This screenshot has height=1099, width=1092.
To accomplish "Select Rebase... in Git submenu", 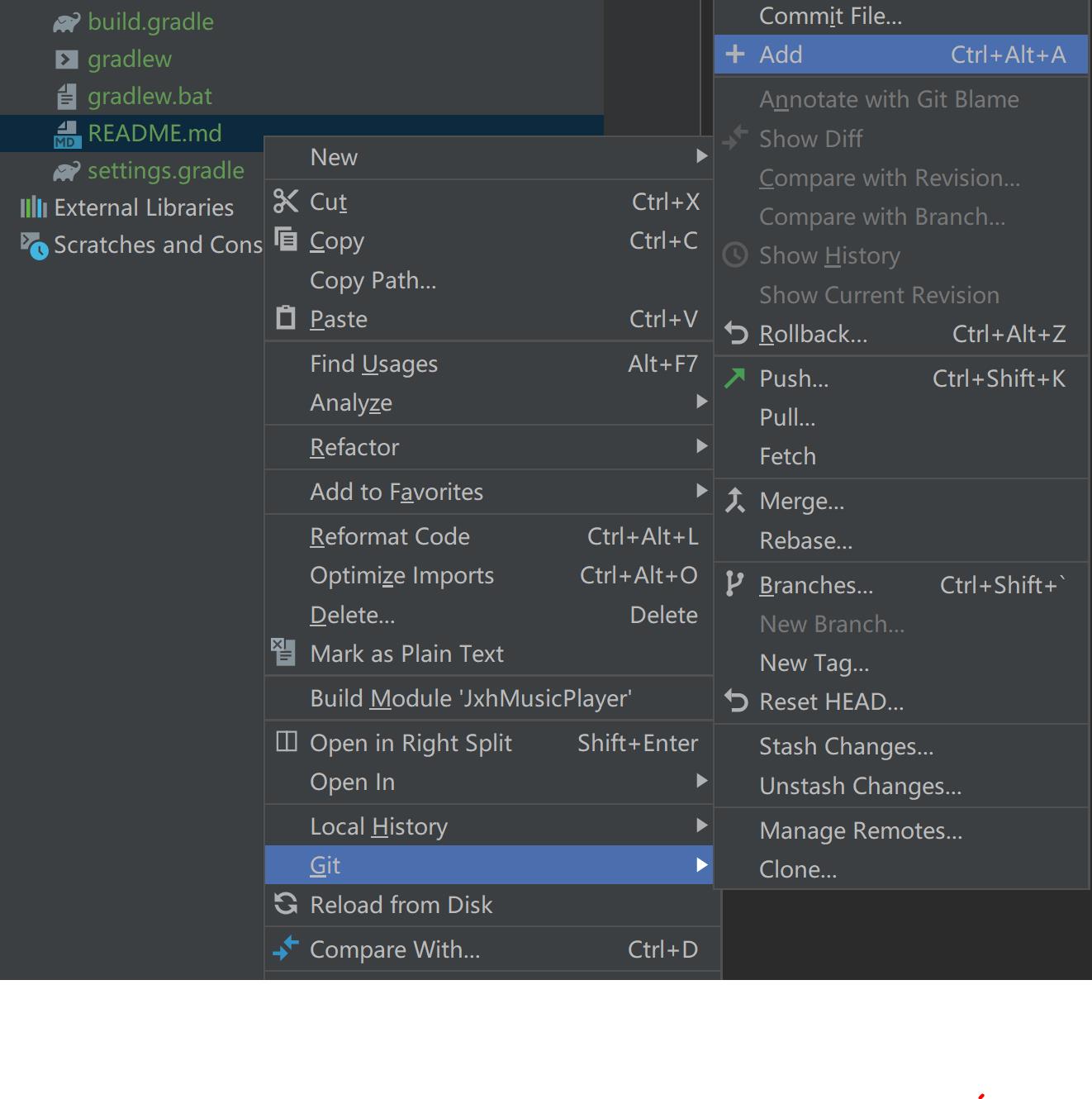I will pyautogui.click(x=901, y=540).
